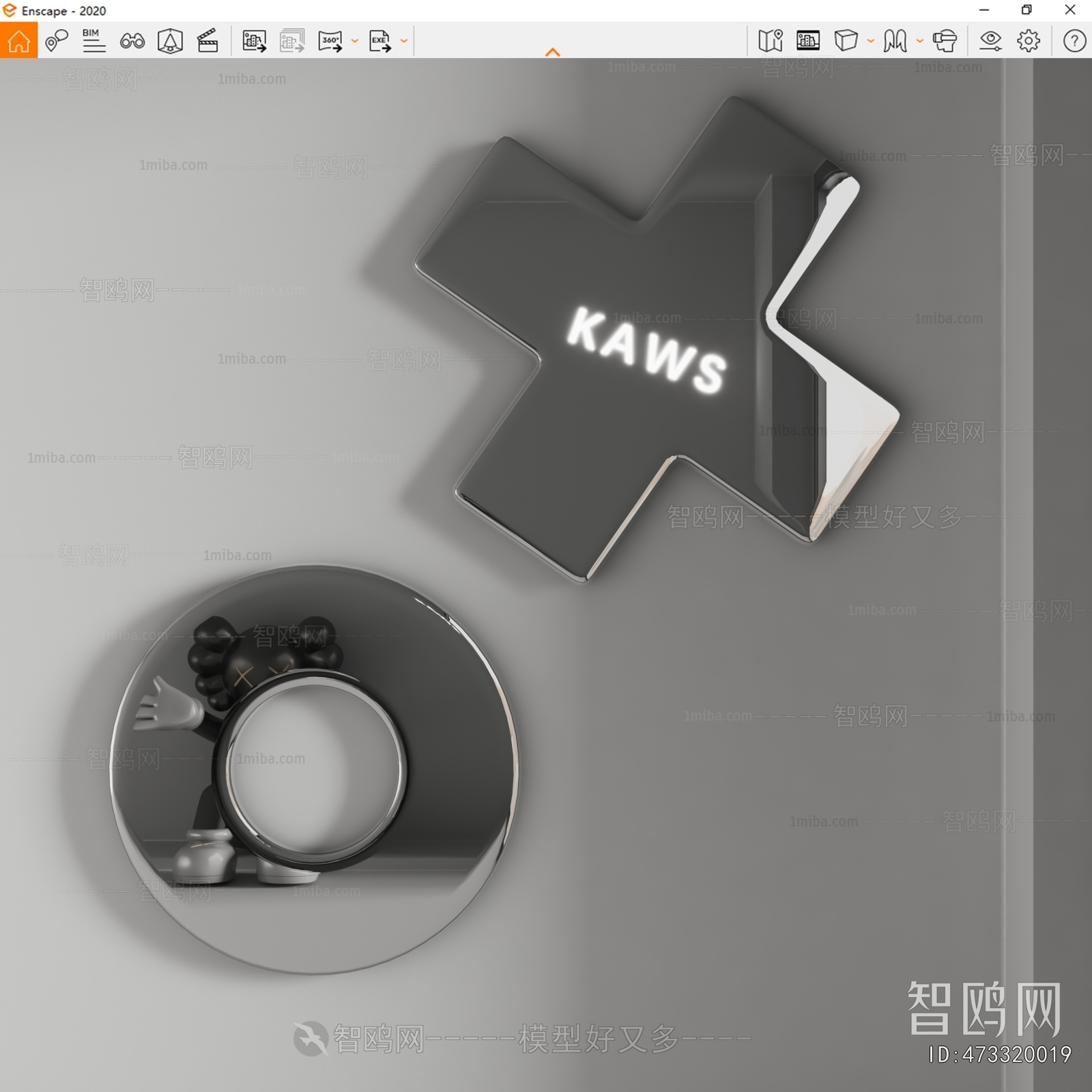
Task: Enable virtual reality headset
Action: tap(945, 40)
